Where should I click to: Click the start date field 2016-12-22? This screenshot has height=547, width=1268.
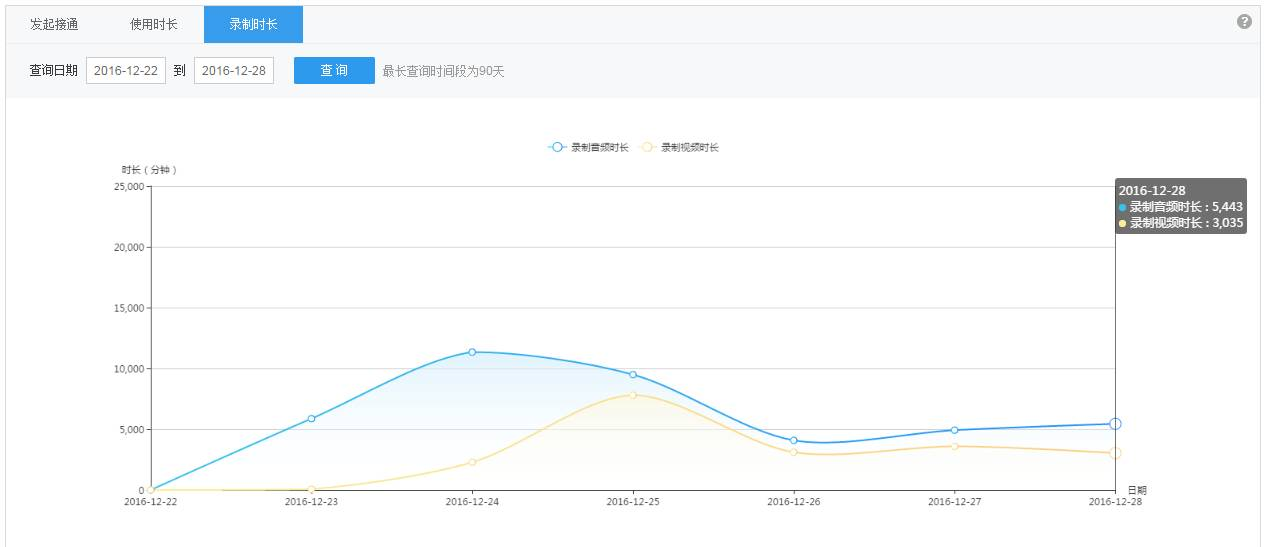point(126,71)
